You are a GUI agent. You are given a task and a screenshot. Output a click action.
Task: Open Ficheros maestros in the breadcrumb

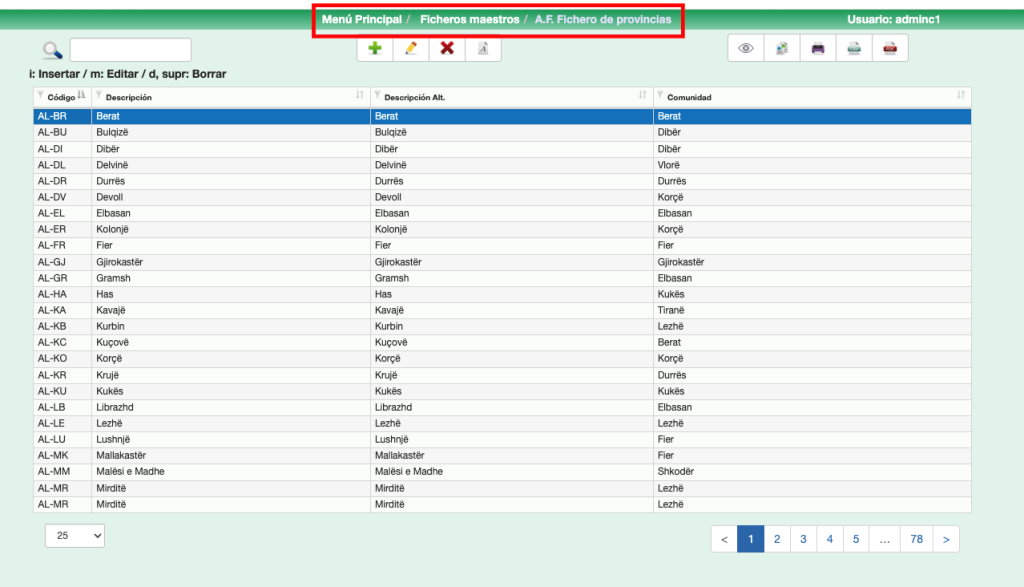[x=469, y=20]
